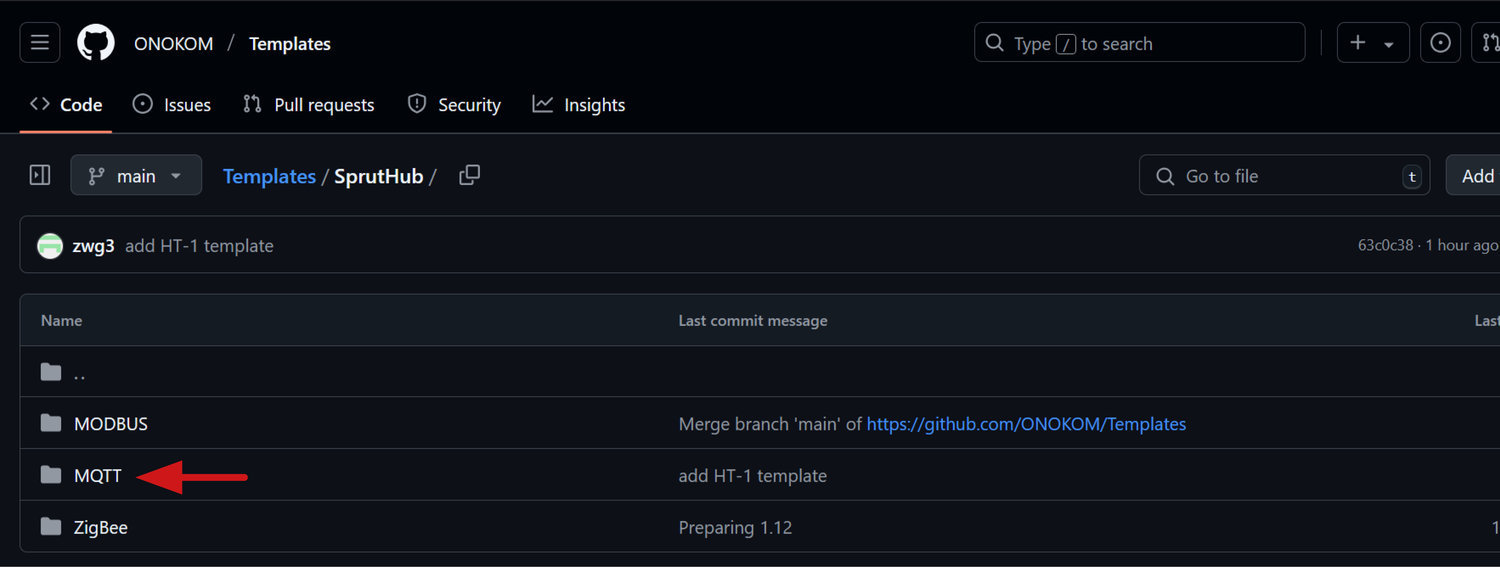This screenshot has width=1500, height=567.
Task: Click the ONOKOM/Templates GitHub URL link
Action: [1026, 424]
